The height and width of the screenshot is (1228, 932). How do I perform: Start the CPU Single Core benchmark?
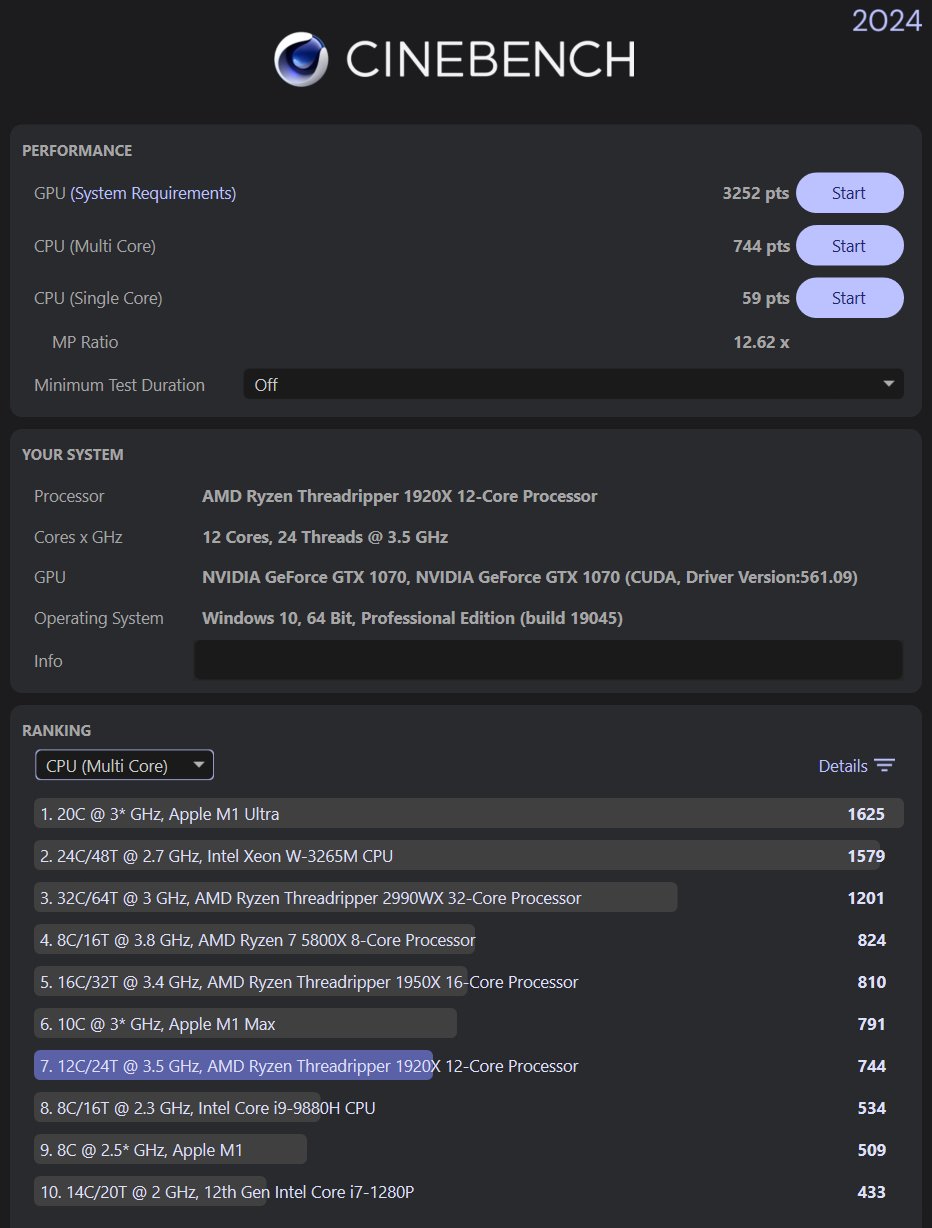click(x=849, y=298)
